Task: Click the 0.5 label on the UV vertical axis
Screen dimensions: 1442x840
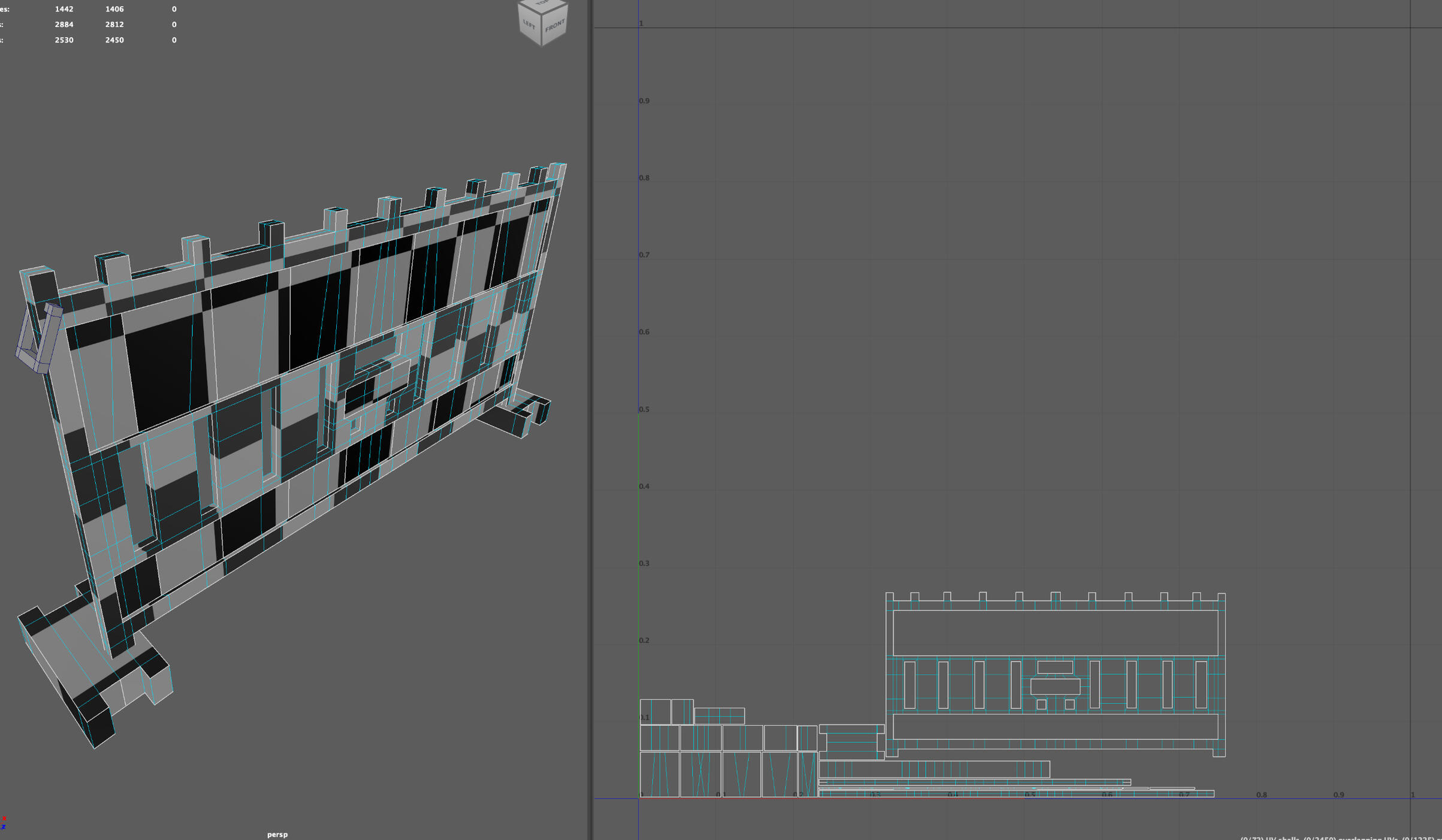Action: [x=644, y=409]
